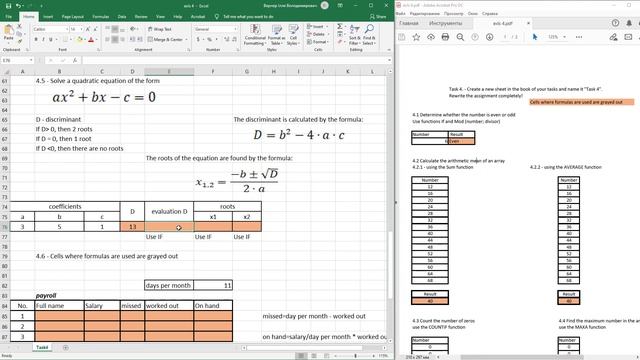The width and height of the screenshot is (640, 360).
Task: Add a new sheet with plus button
Action: (65, 347)
